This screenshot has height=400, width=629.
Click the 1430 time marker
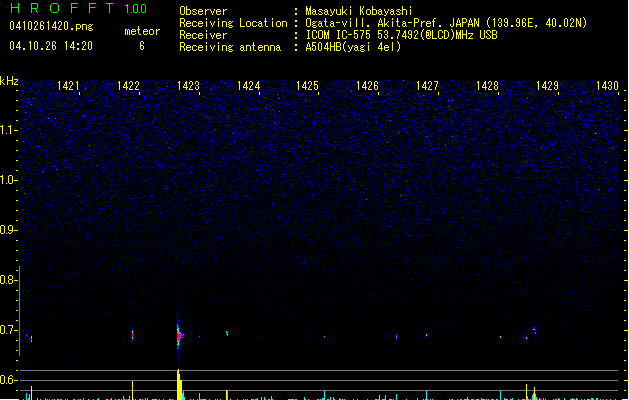pyautogui.click(x=608, y=87)
